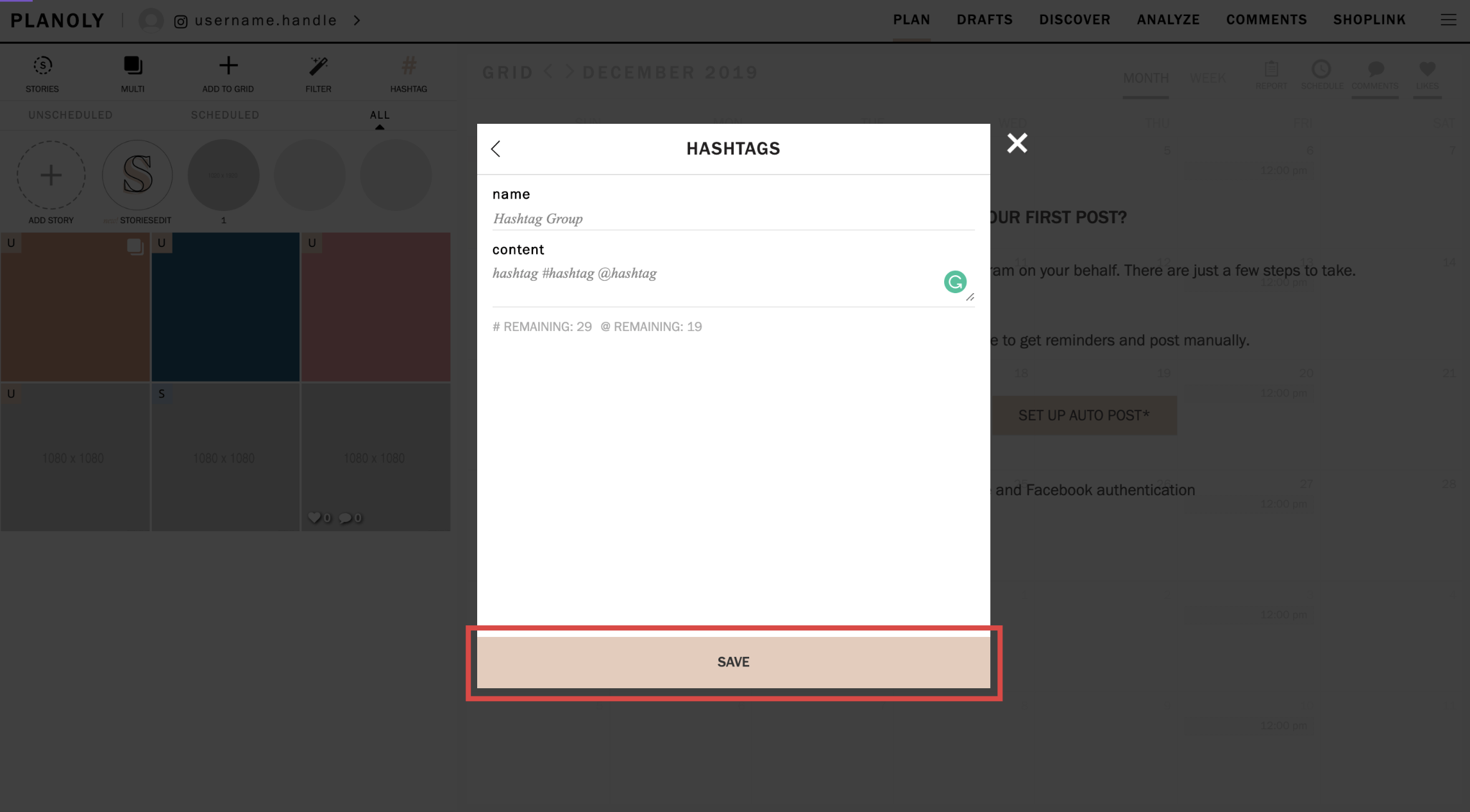Switch calendar to MONTH view
This screenshot has width=1470, height=812.
[x=1145, y=78]
